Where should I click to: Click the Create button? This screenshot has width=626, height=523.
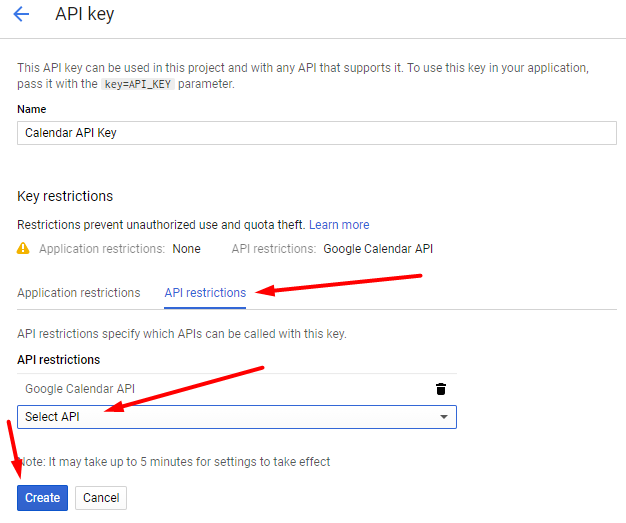point(42,497)
